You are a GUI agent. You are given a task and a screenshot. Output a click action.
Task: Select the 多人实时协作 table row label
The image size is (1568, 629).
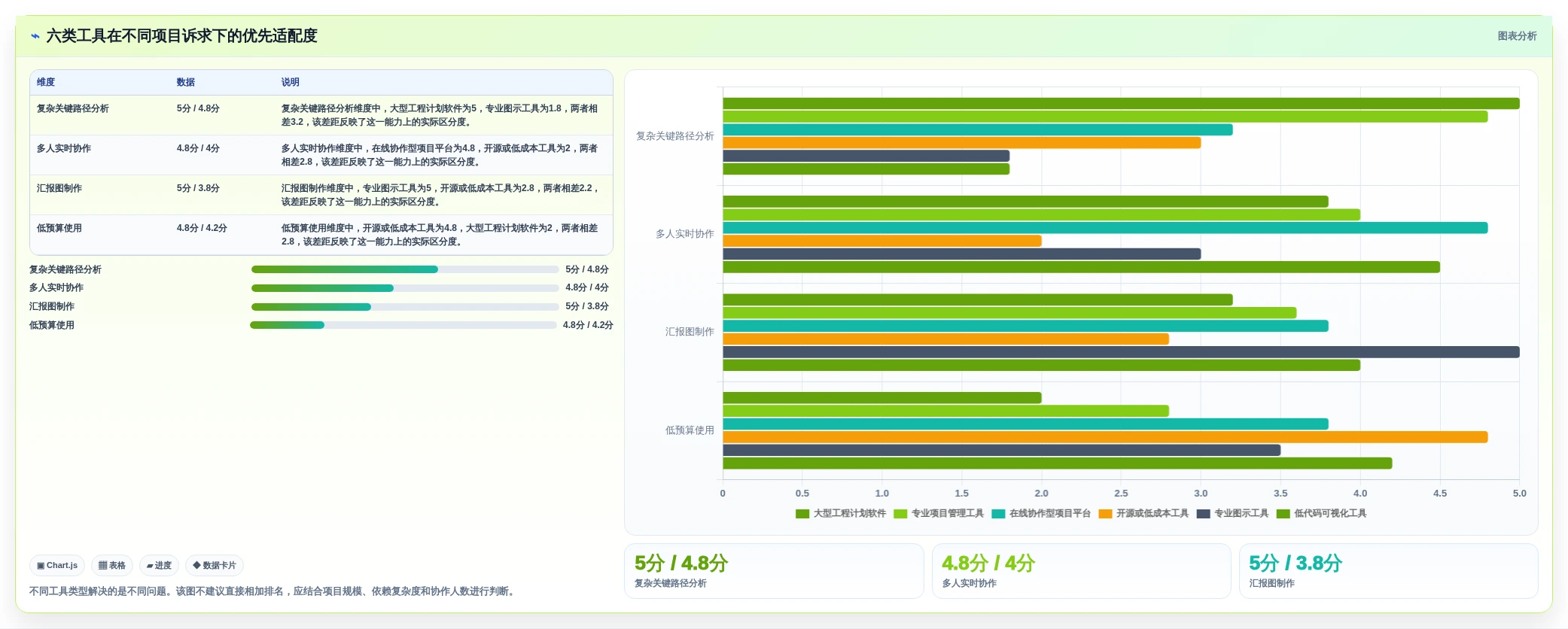[64, 148]
